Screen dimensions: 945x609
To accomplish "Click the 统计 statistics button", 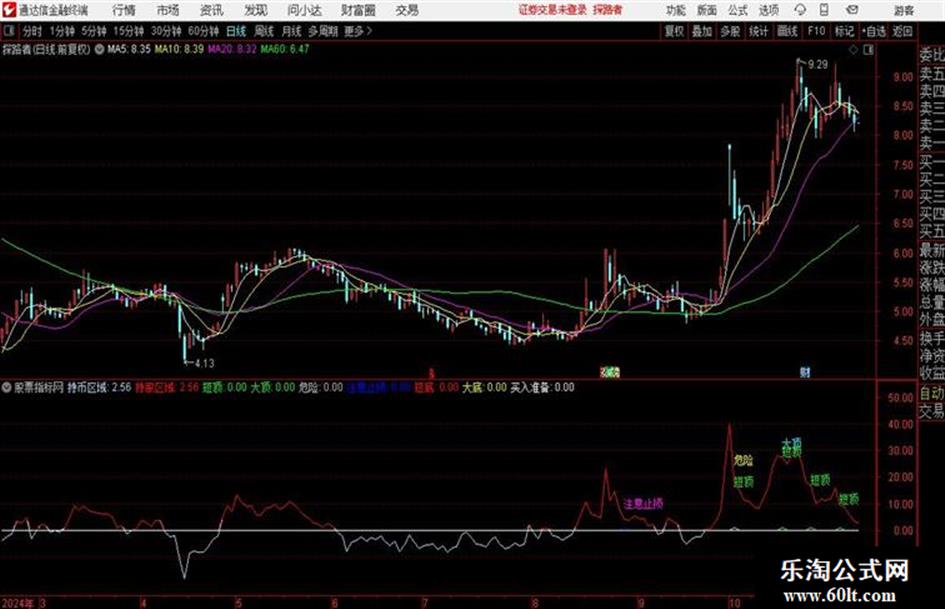I will [759, 31].
